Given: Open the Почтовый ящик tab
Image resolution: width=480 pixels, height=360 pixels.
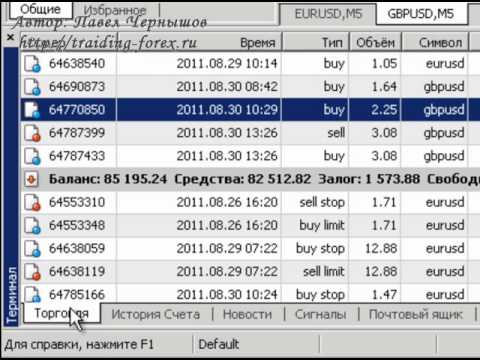Looking at the screenshot, I should [416, 314].
